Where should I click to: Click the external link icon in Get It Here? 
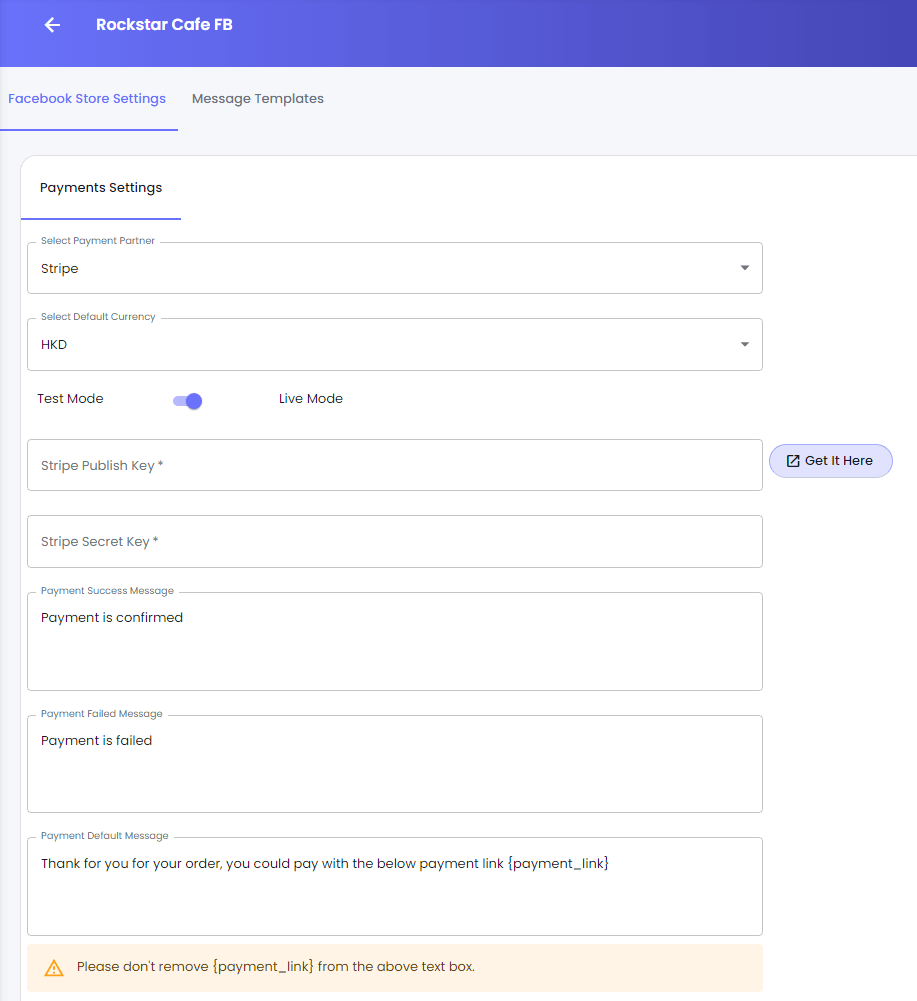coord(793,461)
